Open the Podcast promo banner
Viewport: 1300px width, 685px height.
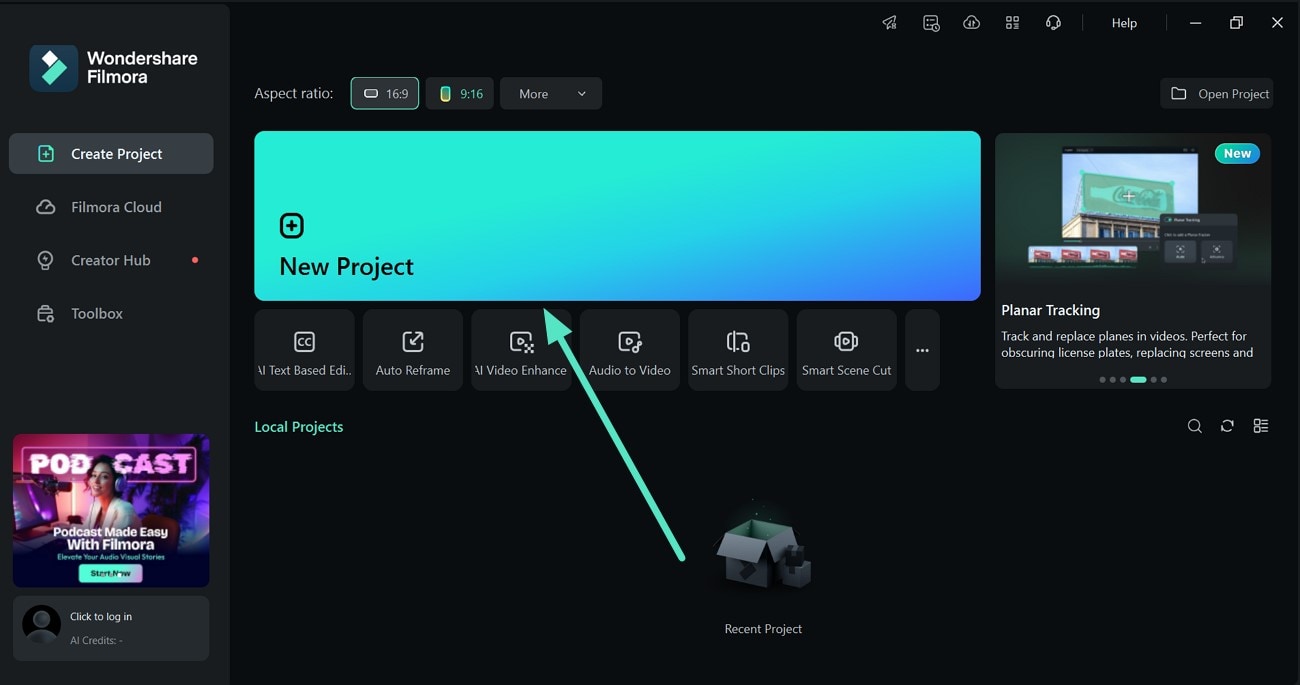(x=111, y=510)
